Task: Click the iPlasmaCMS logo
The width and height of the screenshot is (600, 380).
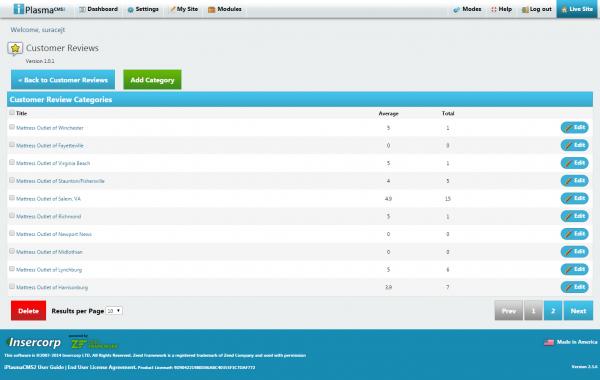Action: pos(39,9)
